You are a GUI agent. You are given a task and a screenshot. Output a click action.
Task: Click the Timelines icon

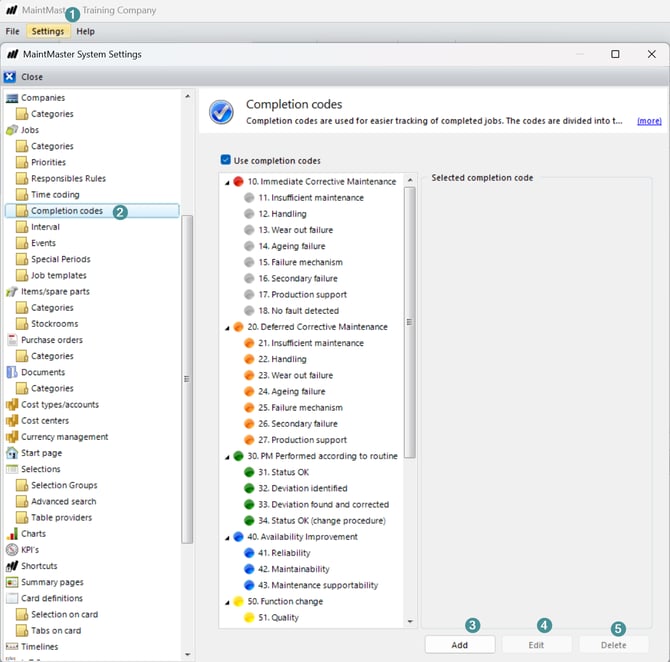click(x=12, y=647)
